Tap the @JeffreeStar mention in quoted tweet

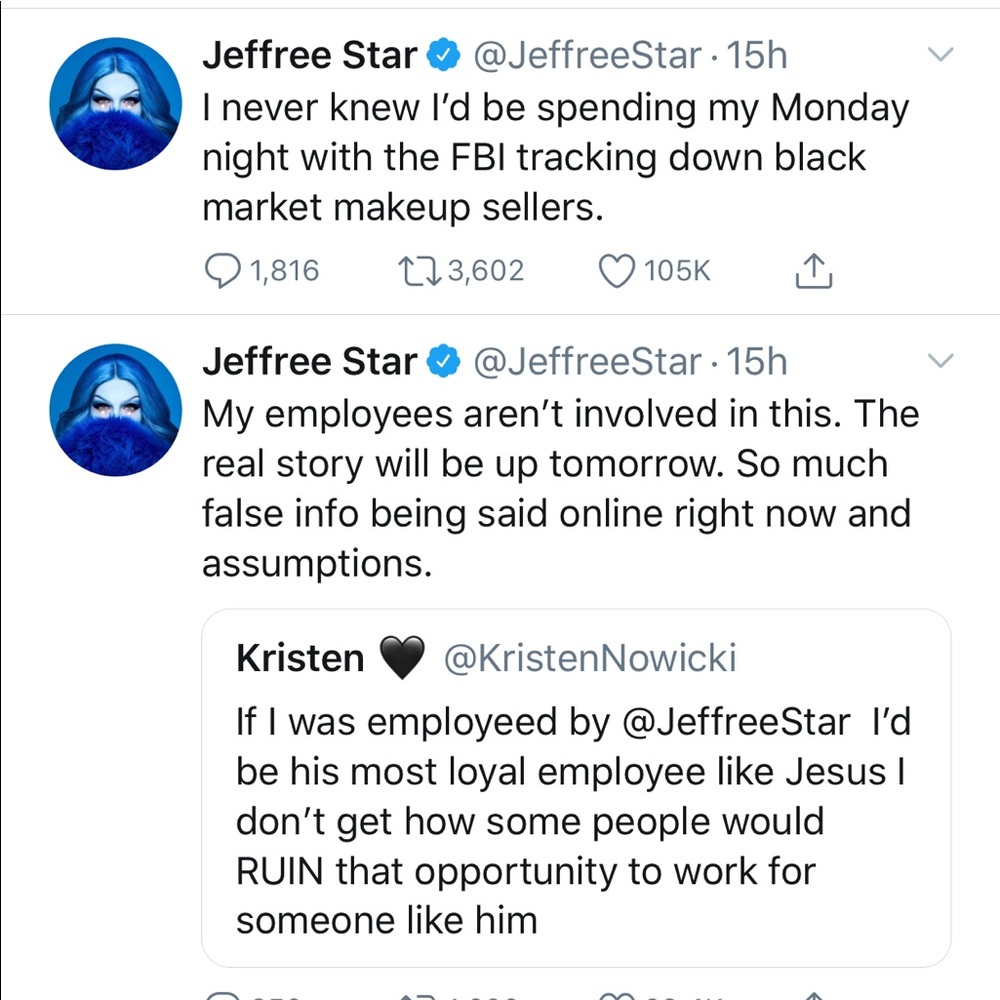point(737,722)
